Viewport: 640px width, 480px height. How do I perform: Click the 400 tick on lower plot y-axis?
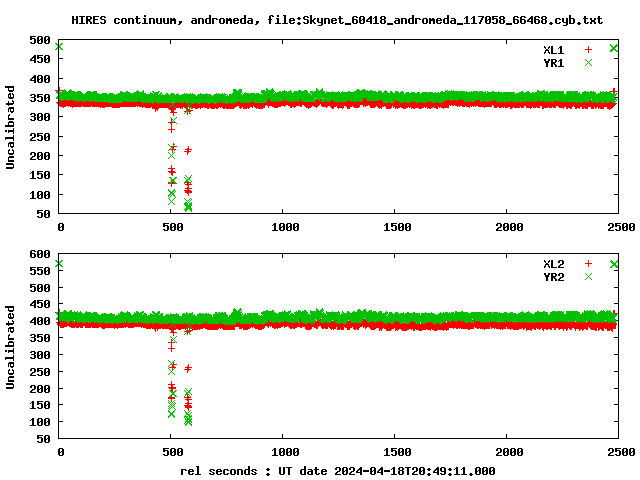[40, 321]
